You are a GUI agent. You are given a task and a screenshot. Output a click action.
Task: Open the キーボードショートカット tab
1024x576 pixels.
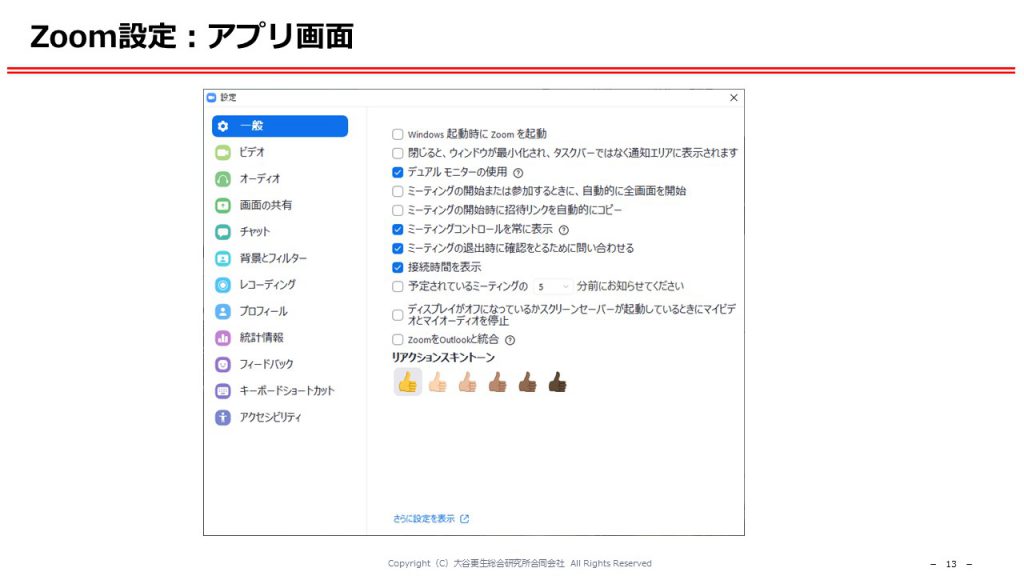(x=280, y=391)
